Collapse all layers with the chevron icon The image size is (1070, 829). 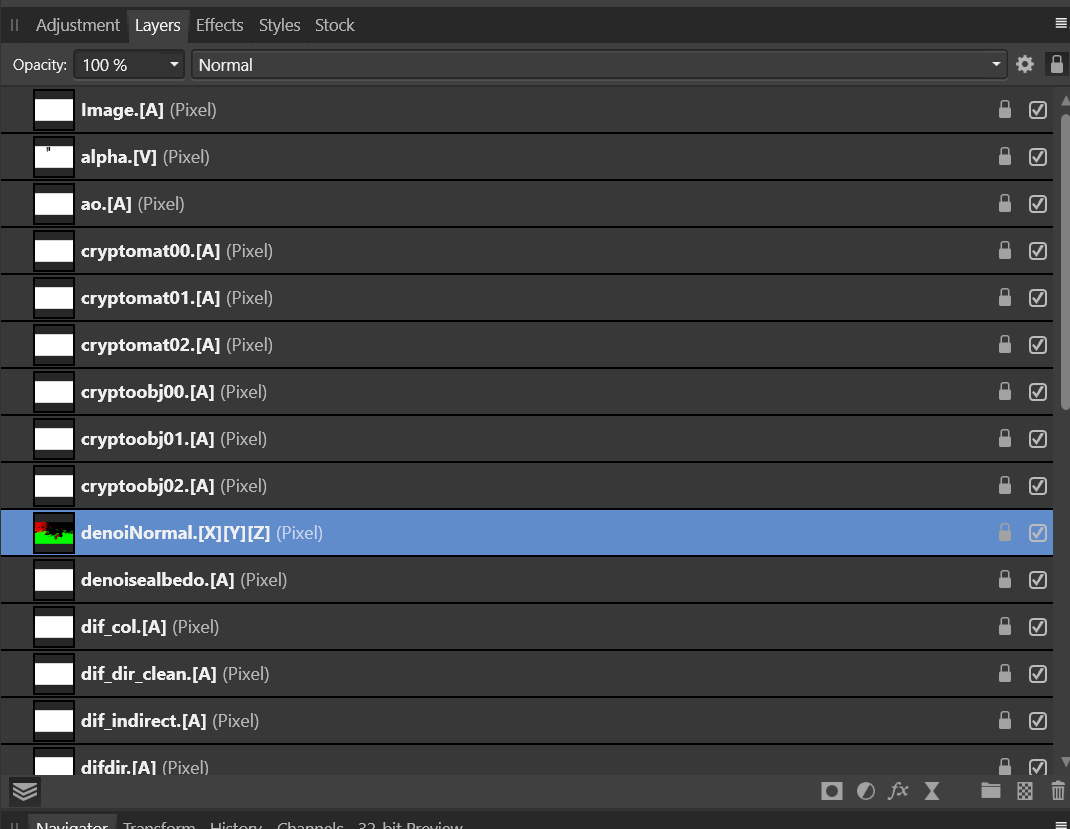click(24, 791)
